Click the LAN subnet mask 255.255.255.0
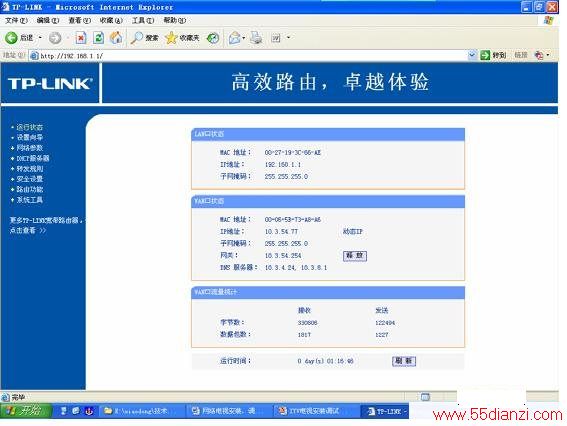This screenshot has height=426, width=567. pos(286,176)
